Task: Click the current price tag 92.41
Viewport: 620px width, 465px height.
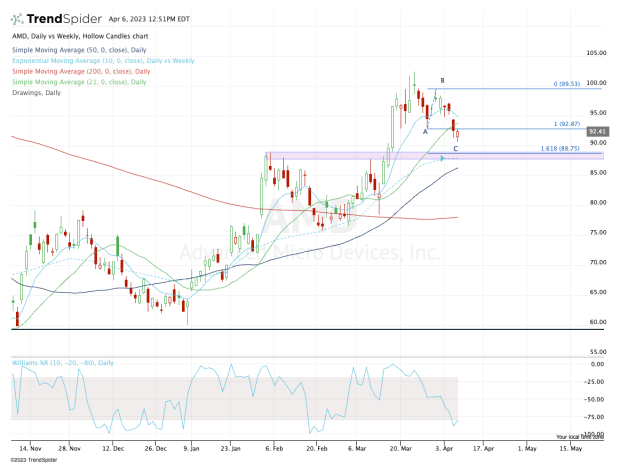Action: coord(599,131)
